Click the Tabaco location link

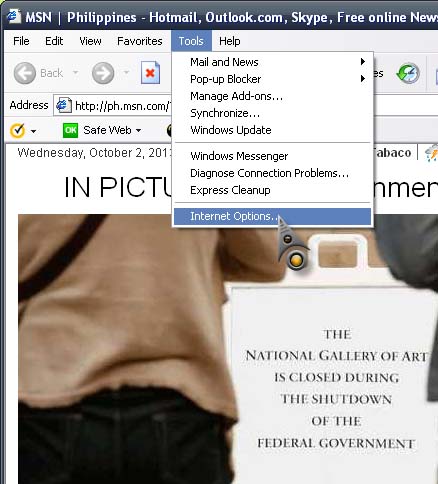click(392, 153)
